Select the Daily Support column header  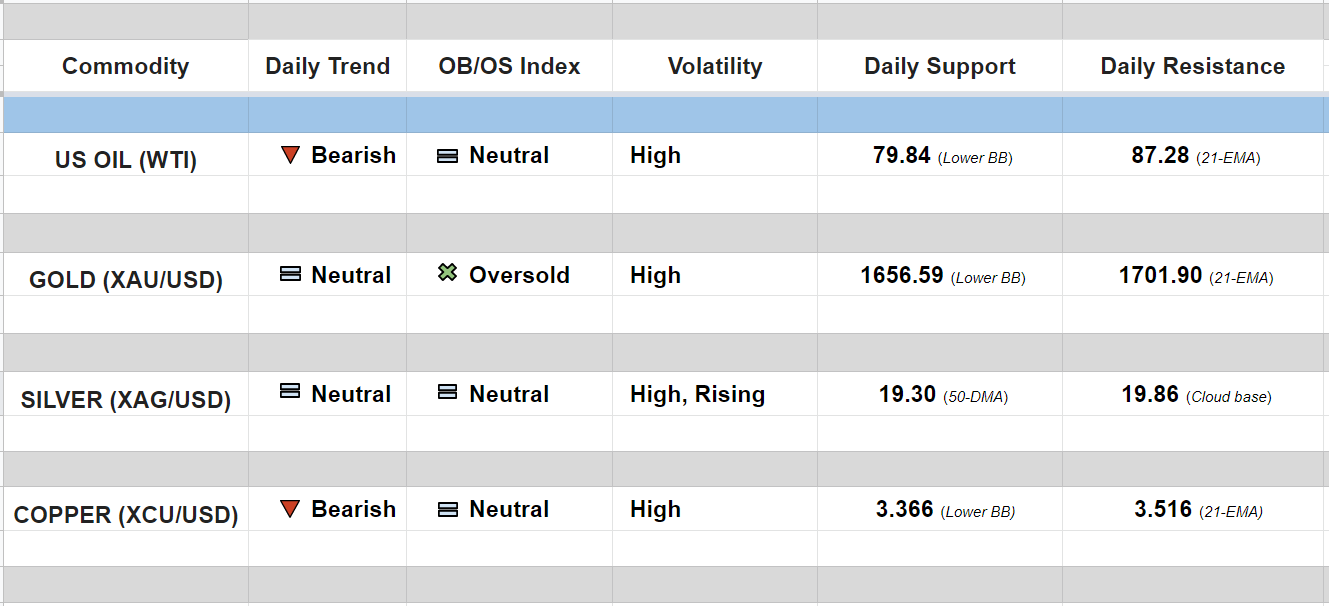point(939,66)
